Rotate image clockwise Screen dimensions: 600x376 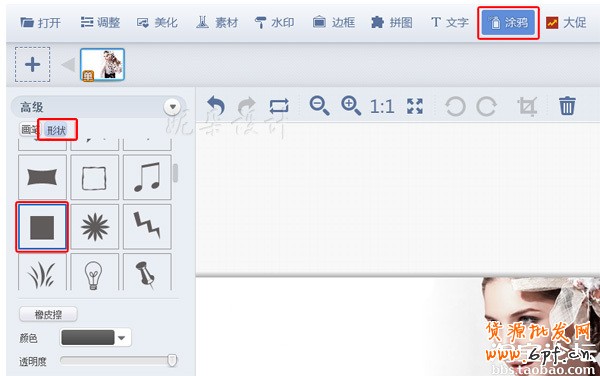point(487,106)
